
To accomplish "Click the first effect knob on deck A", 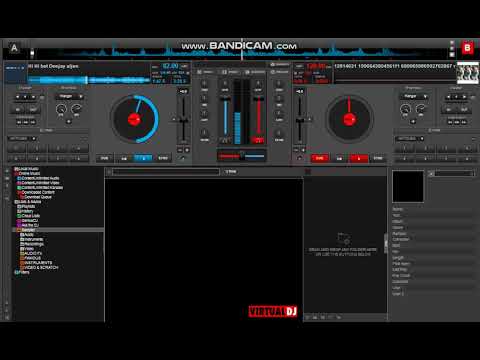I will (x=61, y=109).
